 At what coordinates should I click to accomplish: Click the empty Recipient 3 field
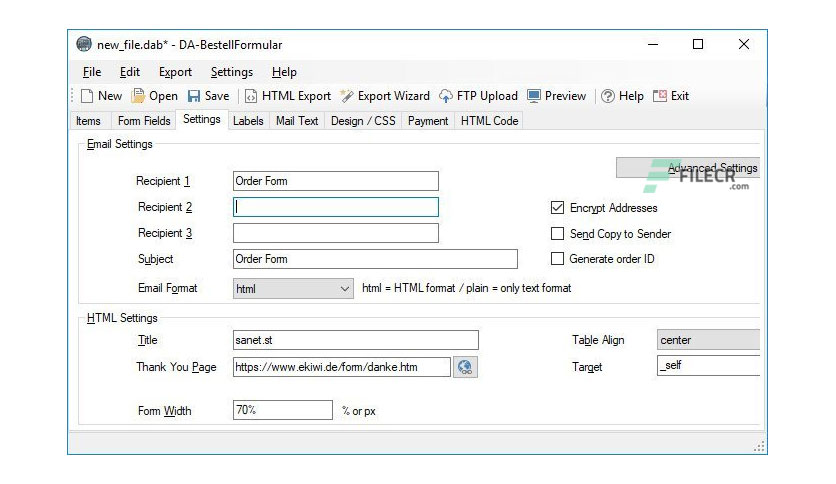click(x=336, y=233)
